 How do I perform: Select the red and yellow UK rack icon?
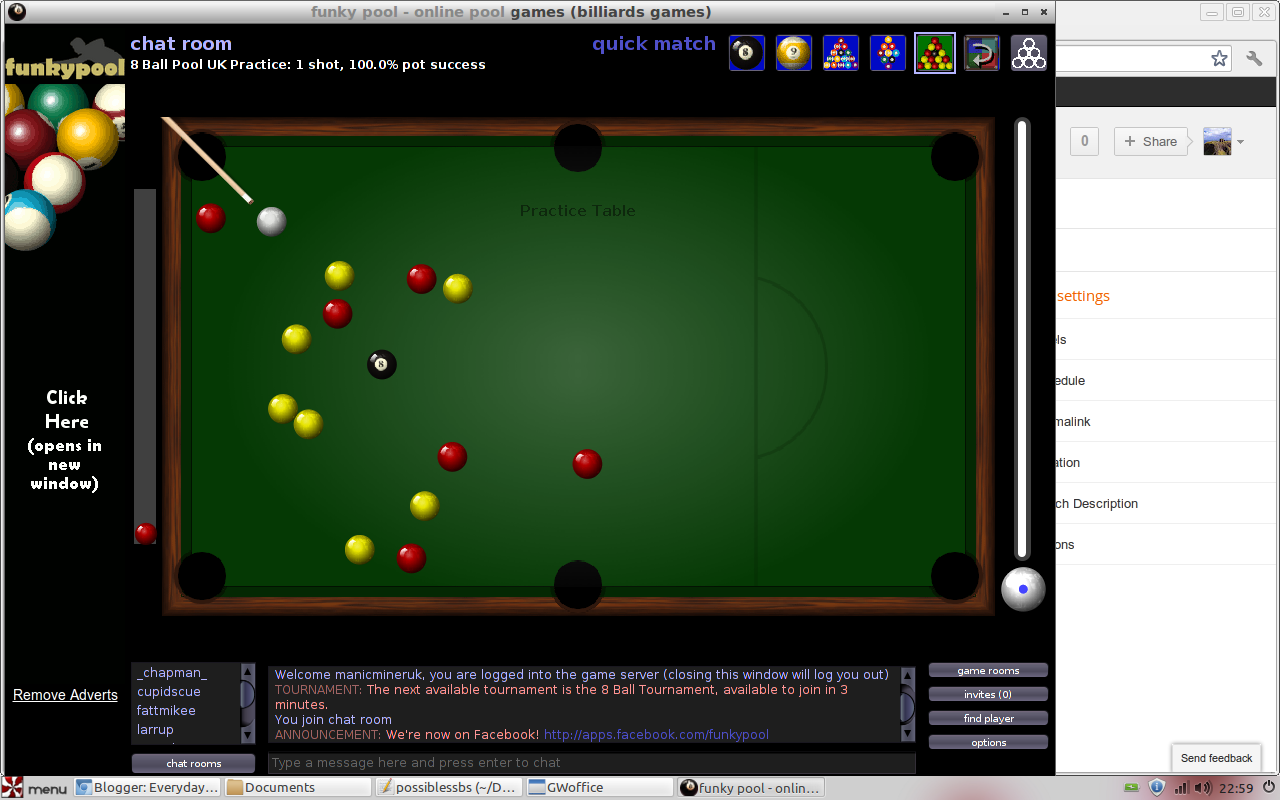tap(935, 53)
